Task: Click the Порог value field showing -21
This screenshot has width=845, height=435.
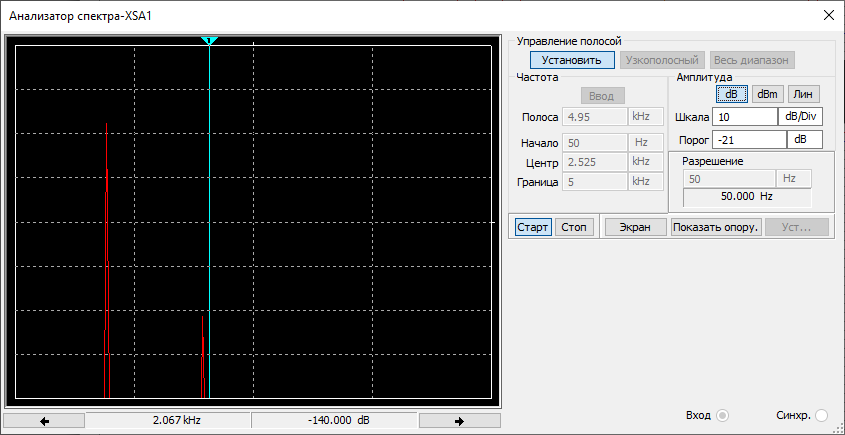Action: [749, 140]
